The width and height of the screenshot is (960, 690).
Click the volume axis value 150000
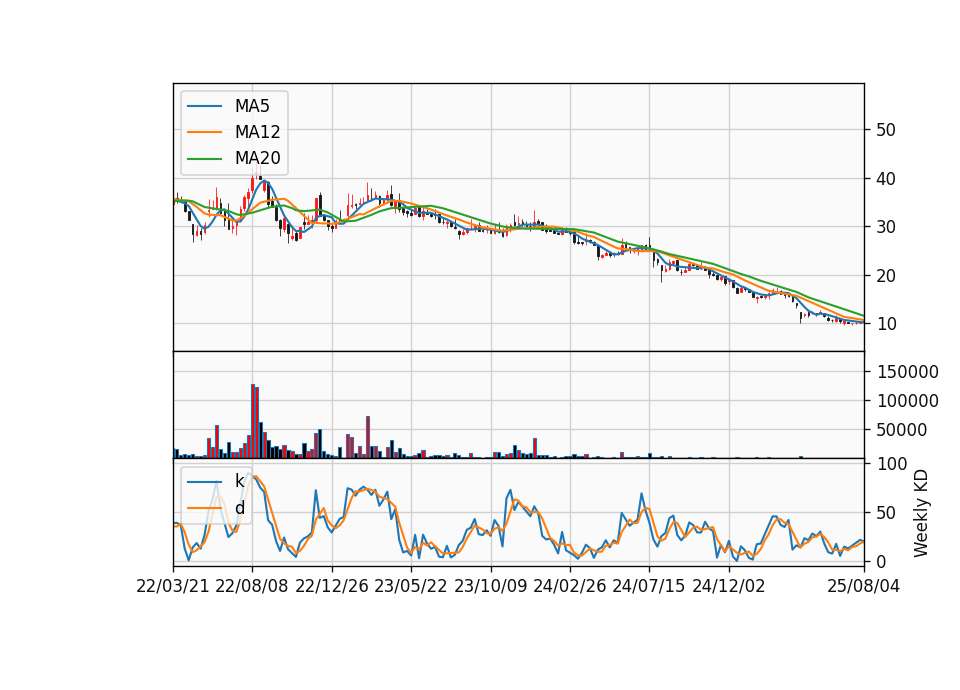coord(907,372)
